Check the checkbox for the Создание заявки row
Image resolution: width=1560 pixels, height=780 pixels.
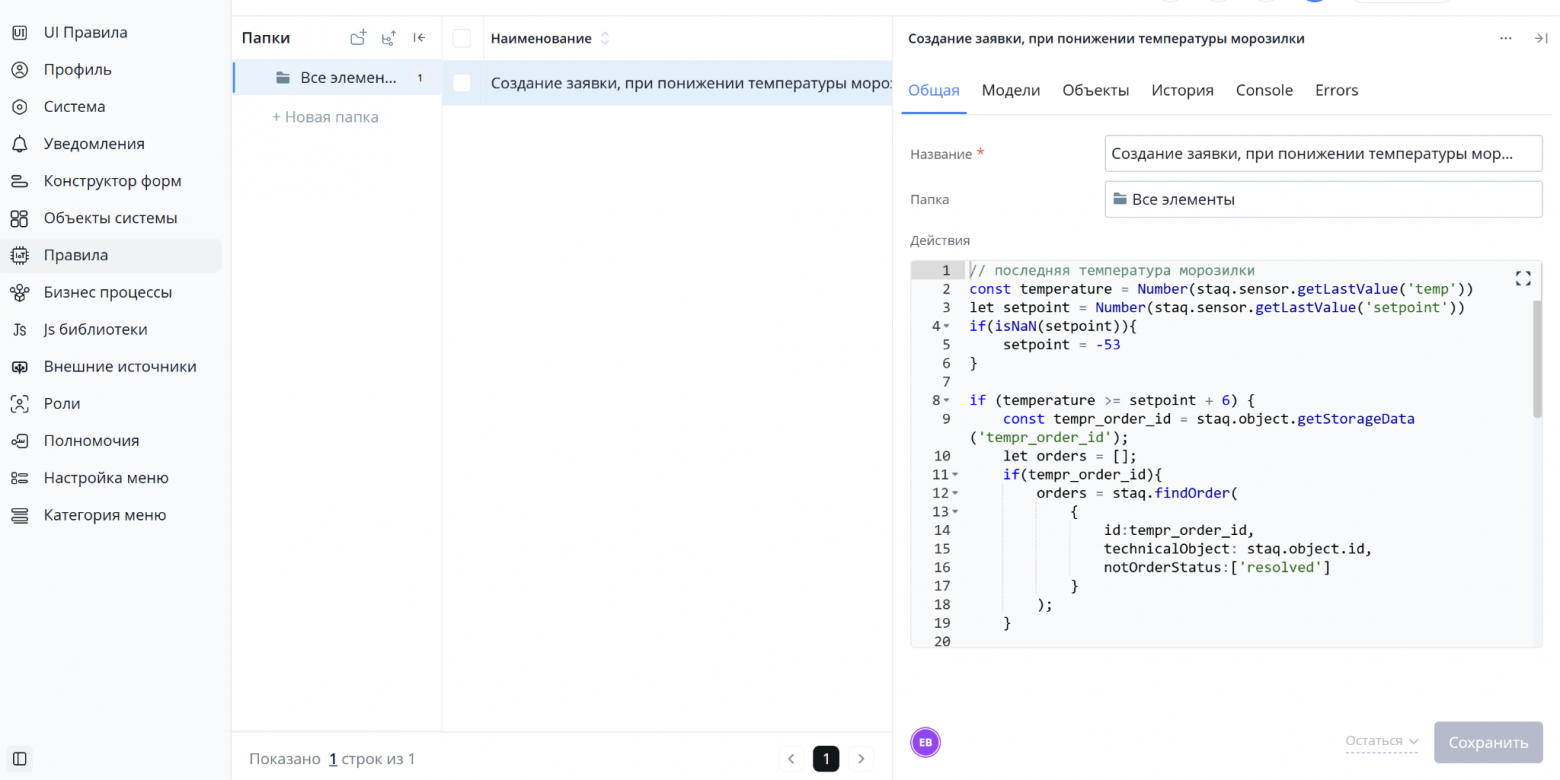(x=462, y=83)
